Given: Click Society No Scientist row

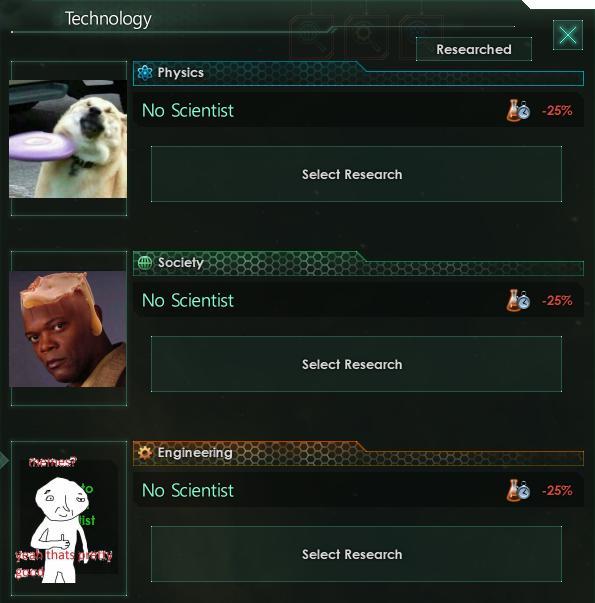Looking at the screenshot, I should (358, 300).
